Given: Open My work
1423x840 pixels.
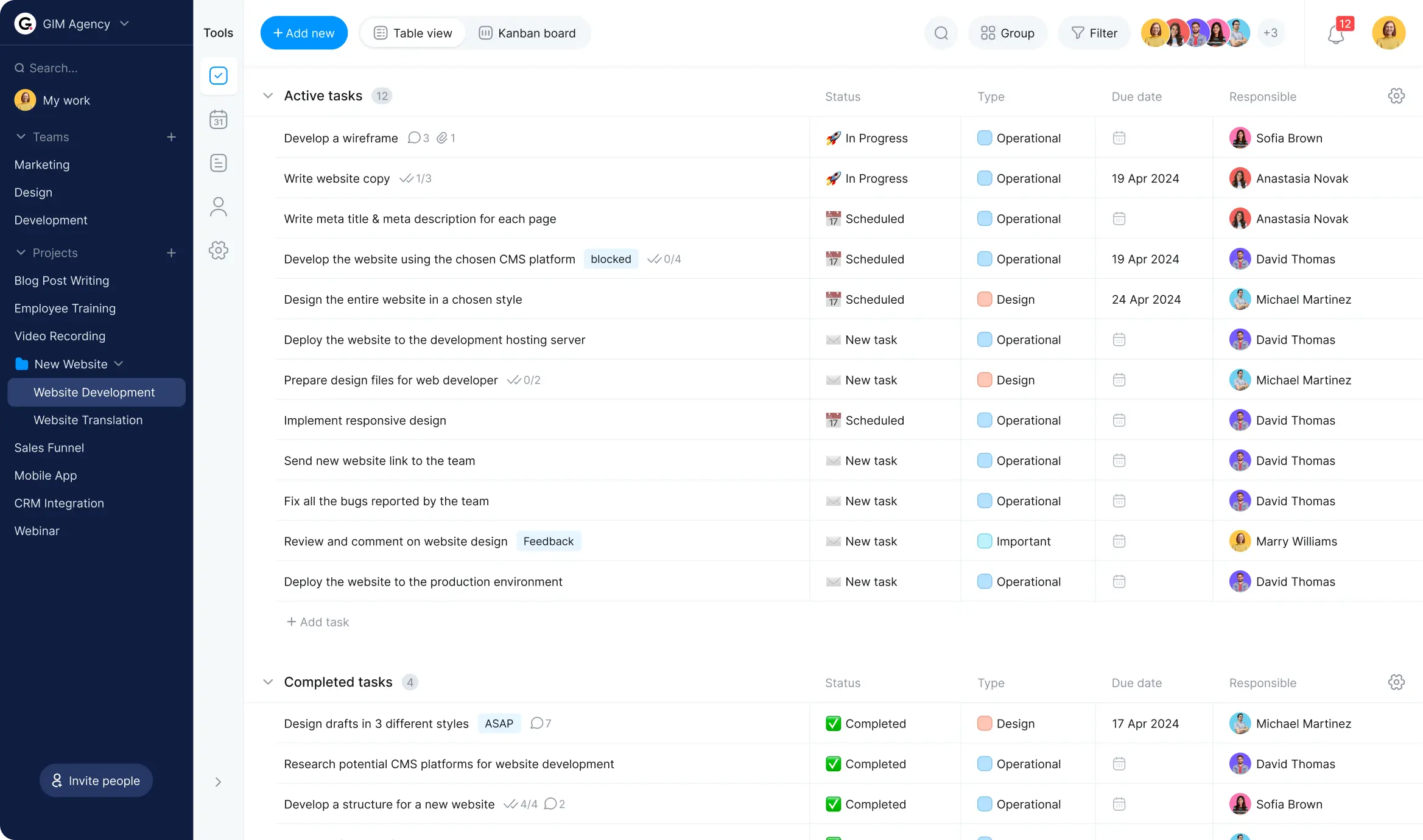Looking at the screenshot, I should pyautogui.click(x=52, y=100).
